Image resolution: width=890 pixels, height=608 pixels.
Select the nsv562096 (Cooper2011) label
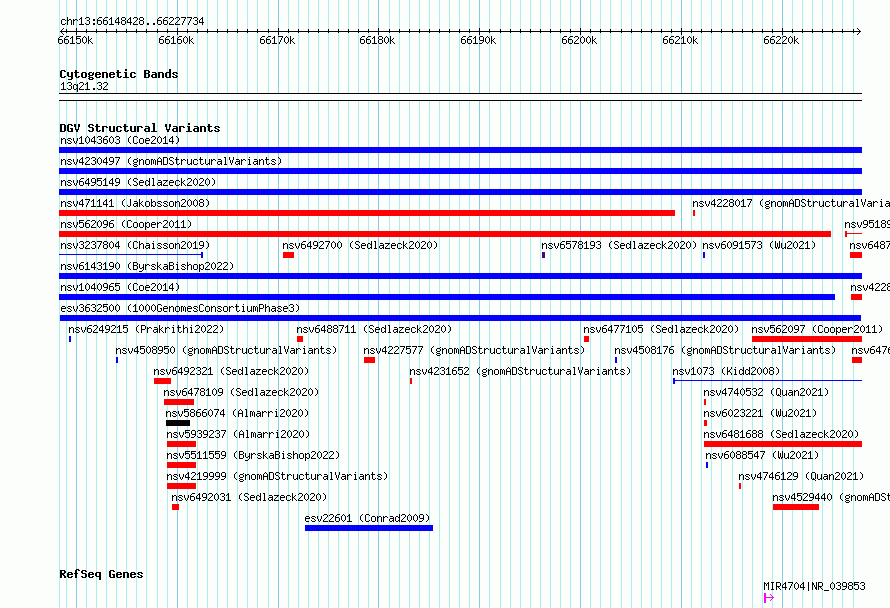pyautogui.click(x=126, y=224)
